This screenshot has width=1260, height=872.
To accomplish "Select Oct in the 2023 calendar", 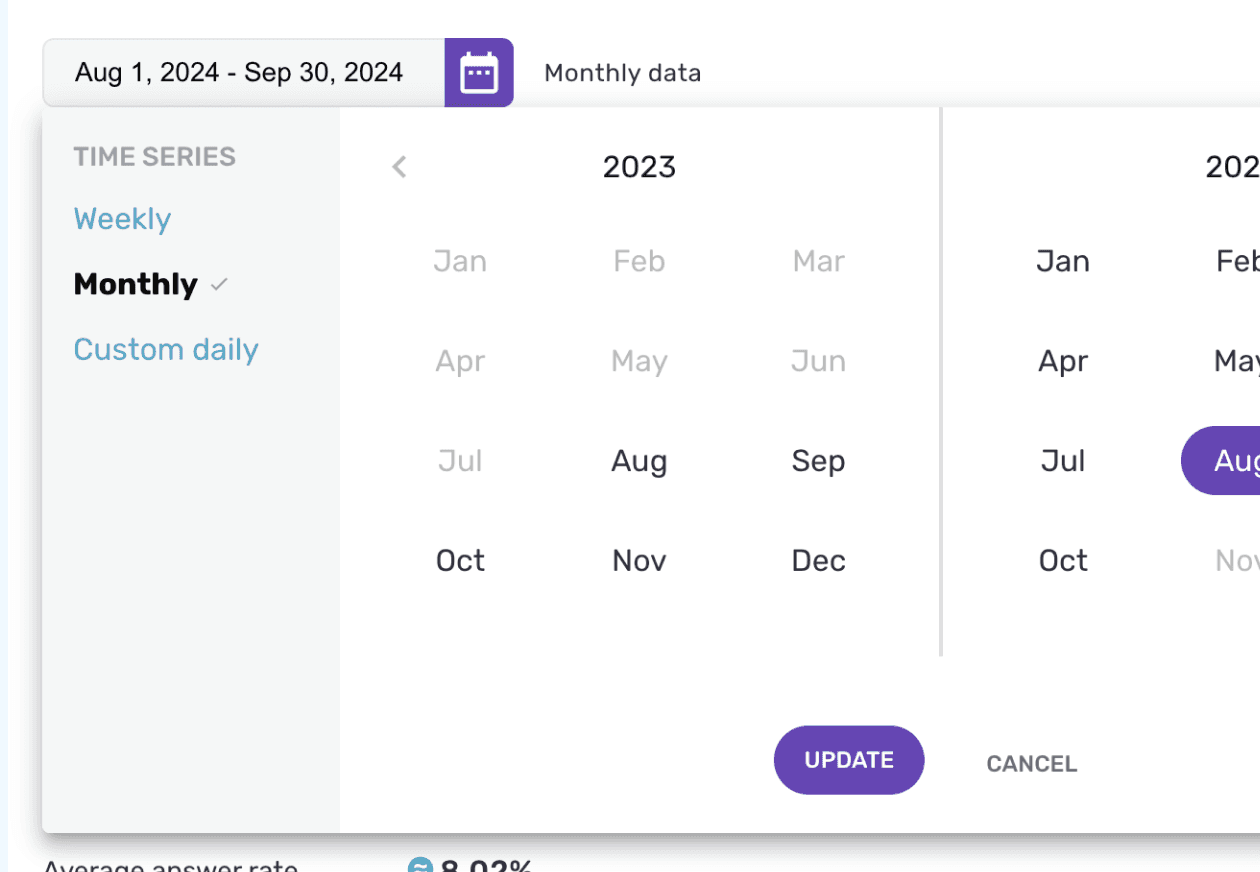I will 460,561.
